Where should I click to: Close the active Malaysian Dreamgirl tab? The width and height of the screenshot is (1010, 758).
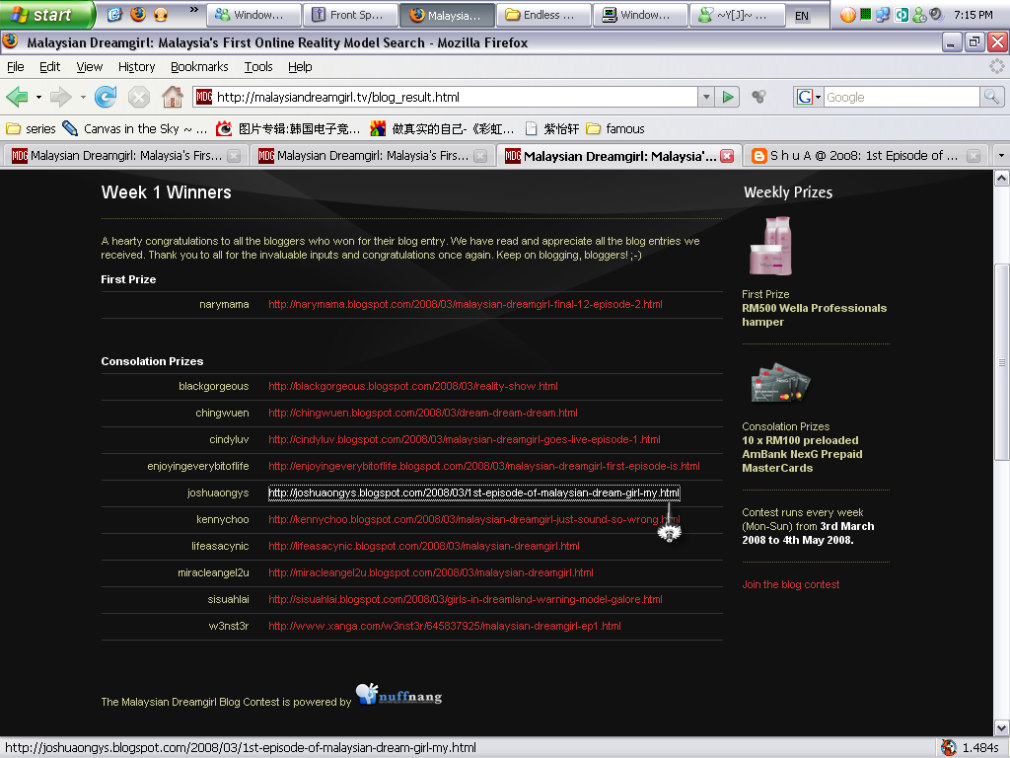727,156
